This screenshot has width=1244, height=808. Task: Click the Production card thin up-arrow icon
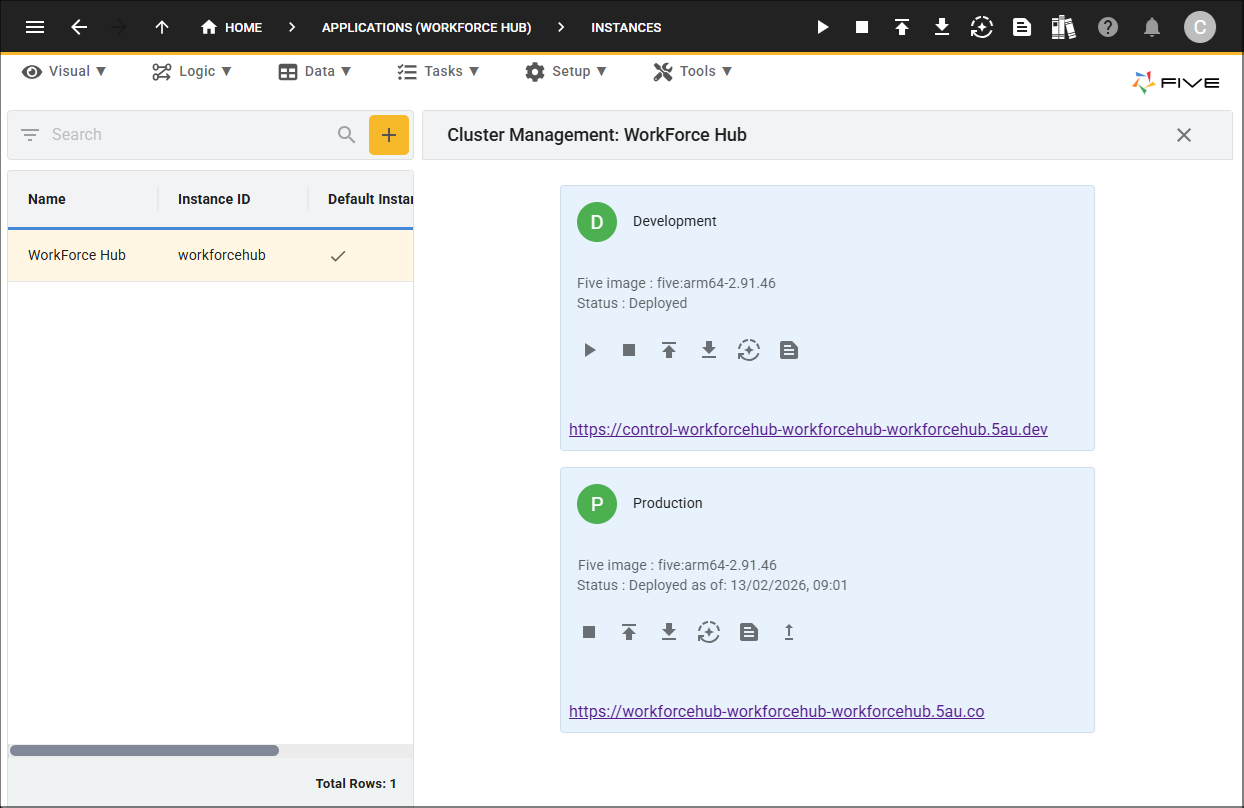[789, 632]
